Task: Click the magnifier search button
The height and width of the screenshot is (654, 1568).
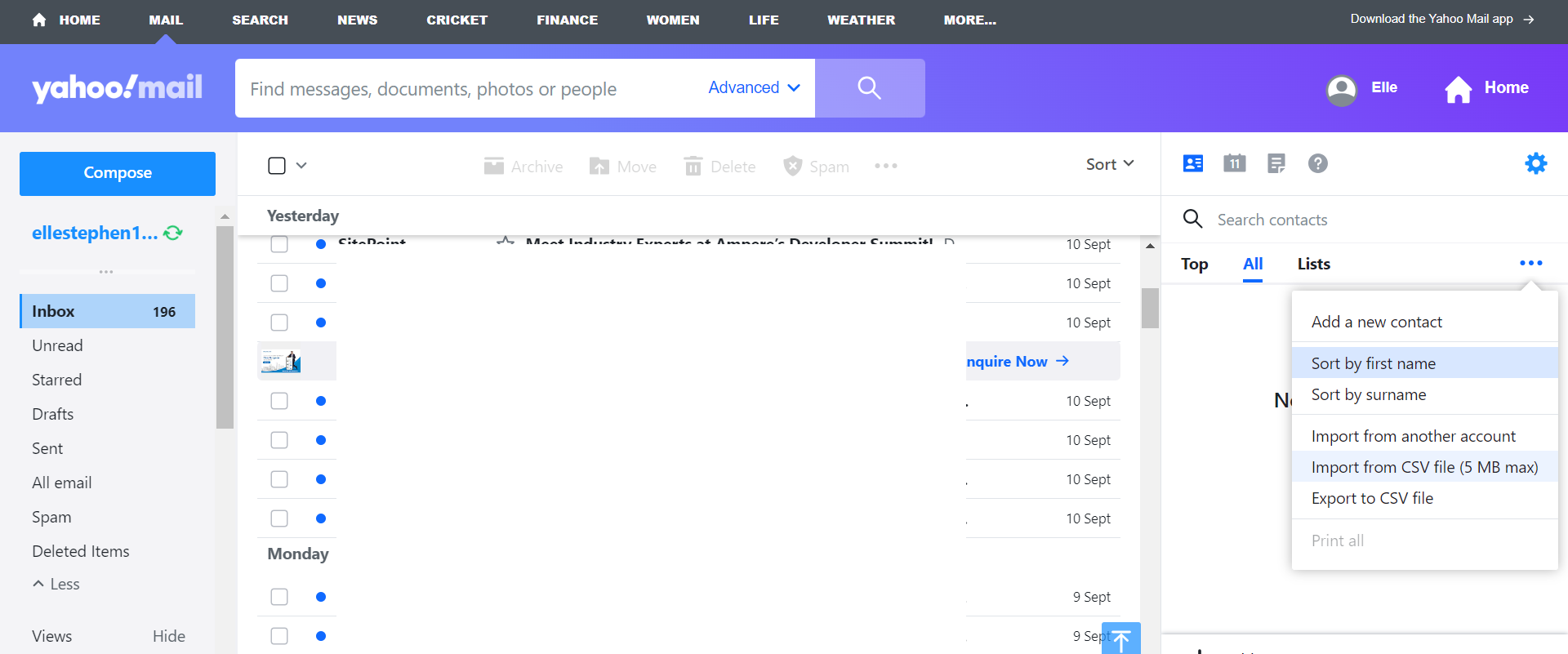Action: [870, 88]
